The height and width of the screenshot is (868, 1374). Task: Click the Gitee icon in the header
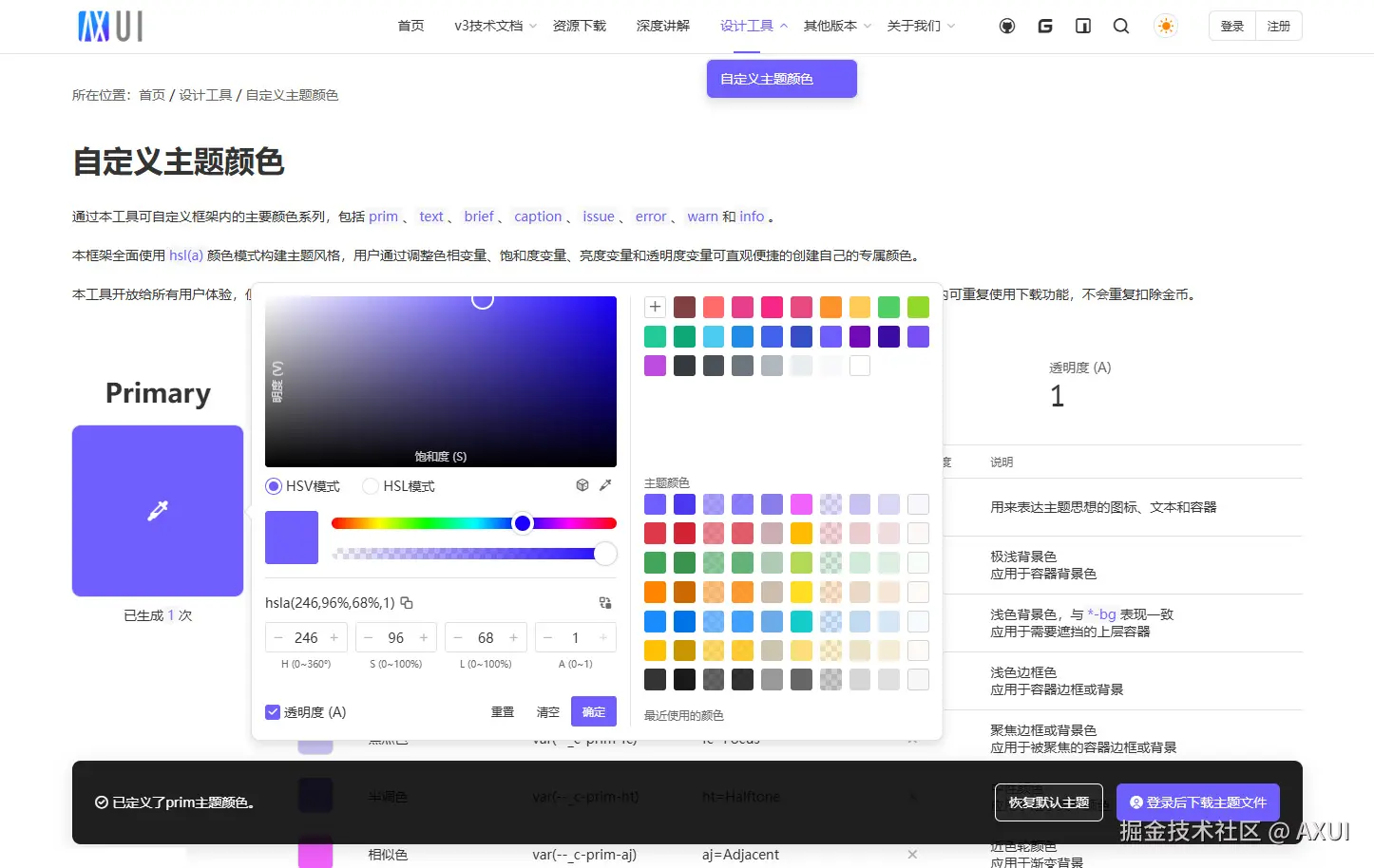point(1045,26)
